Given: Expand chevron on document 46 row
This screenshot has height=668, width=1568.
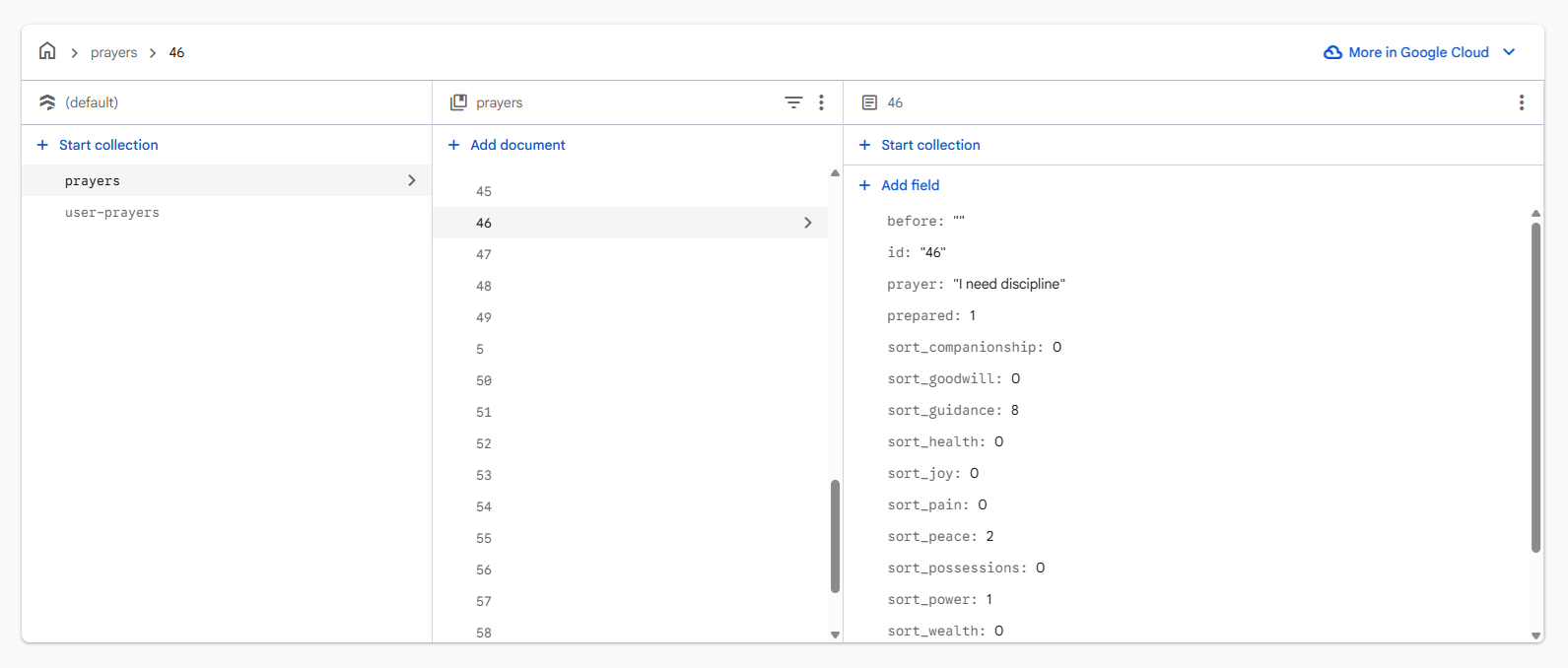Looking at the screenshot, I should click(x=808, y=223).
